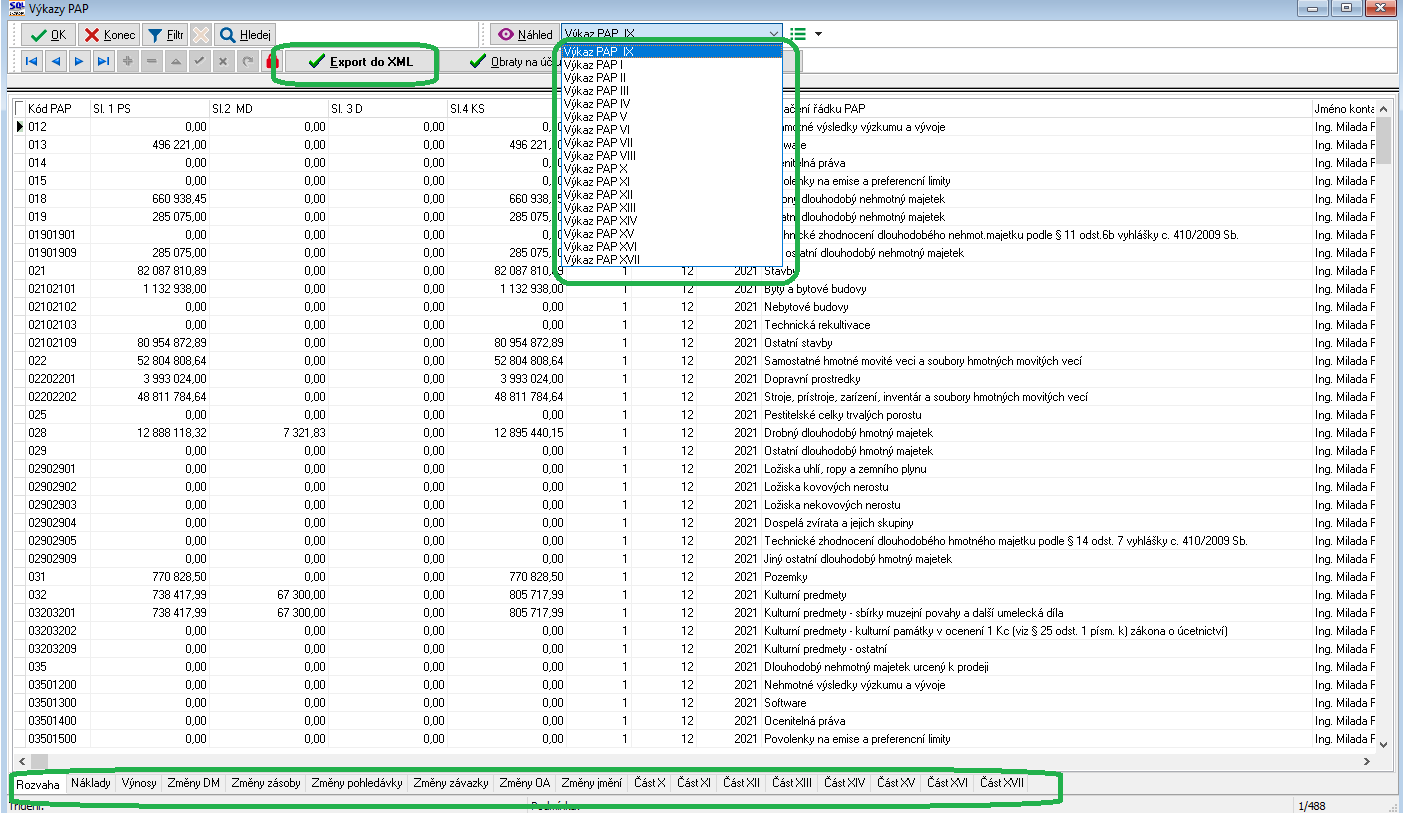Viewport: 1403px width, 813px height.
Task: Switch to the Rozvaha tab
Action: click(x=38, y=784)
